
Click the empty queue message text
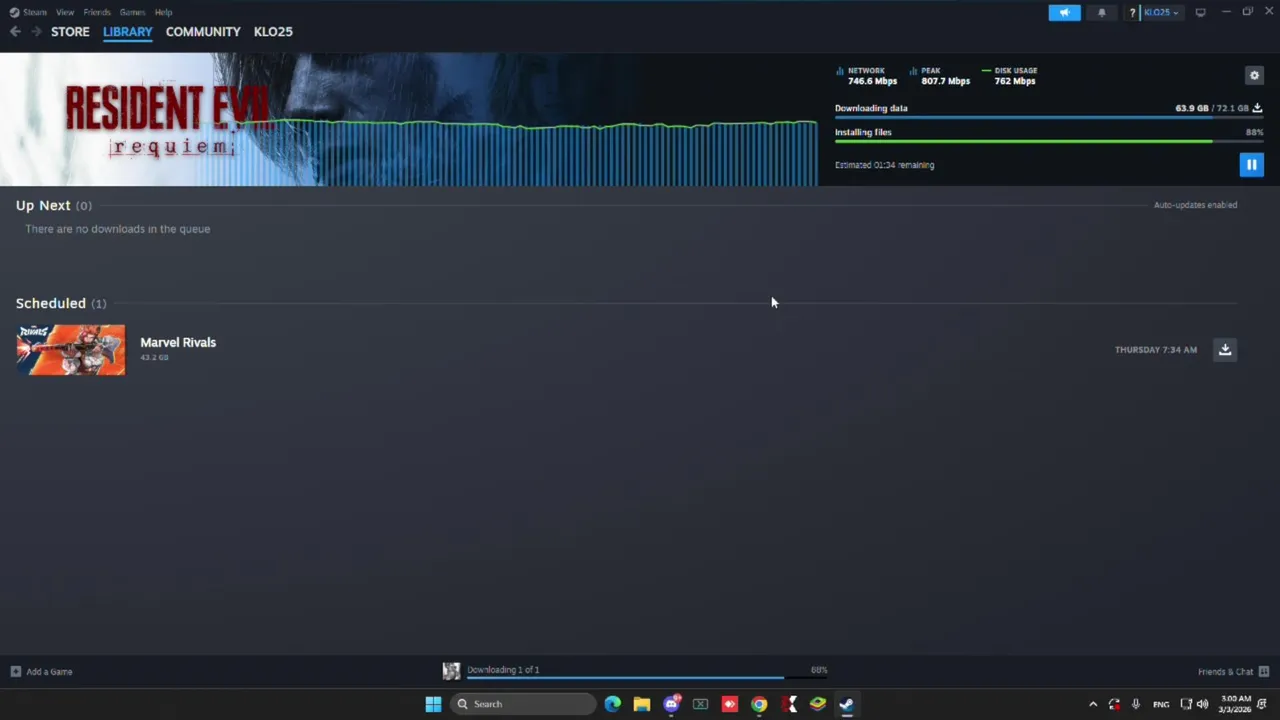point(117,229)
